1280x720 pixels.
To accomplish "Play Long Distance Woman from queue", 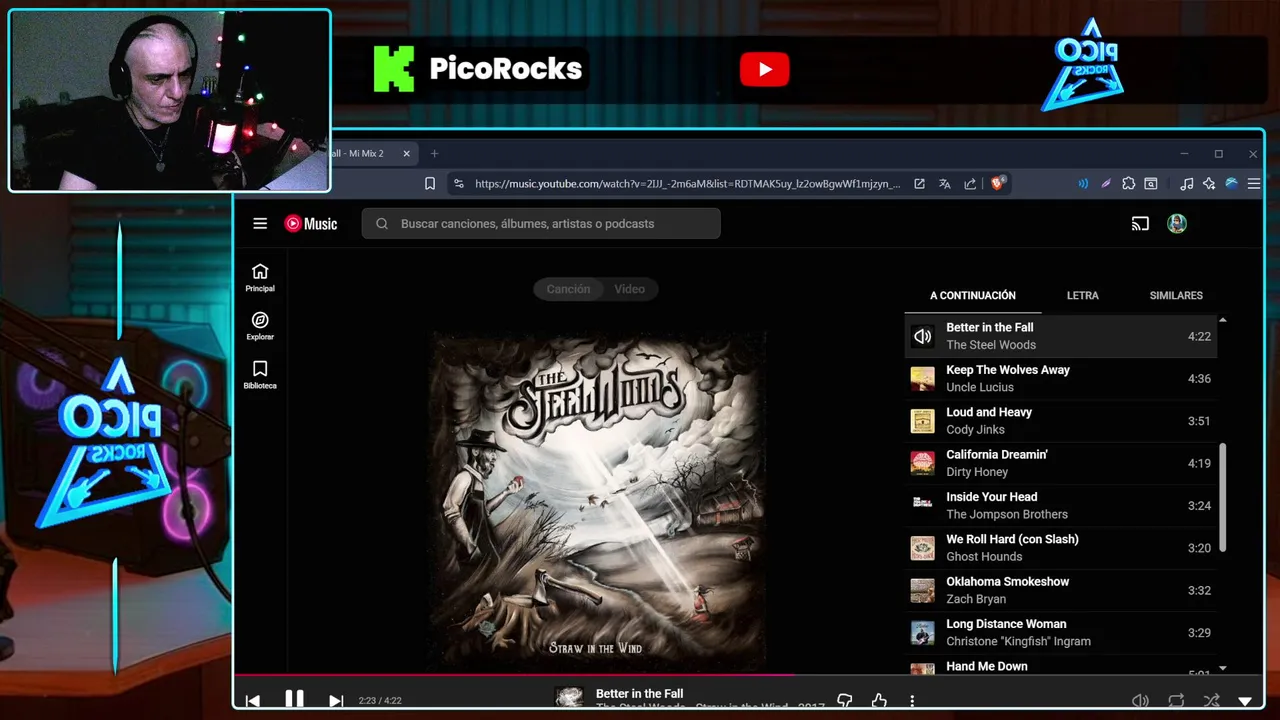I will (1061, 633).
